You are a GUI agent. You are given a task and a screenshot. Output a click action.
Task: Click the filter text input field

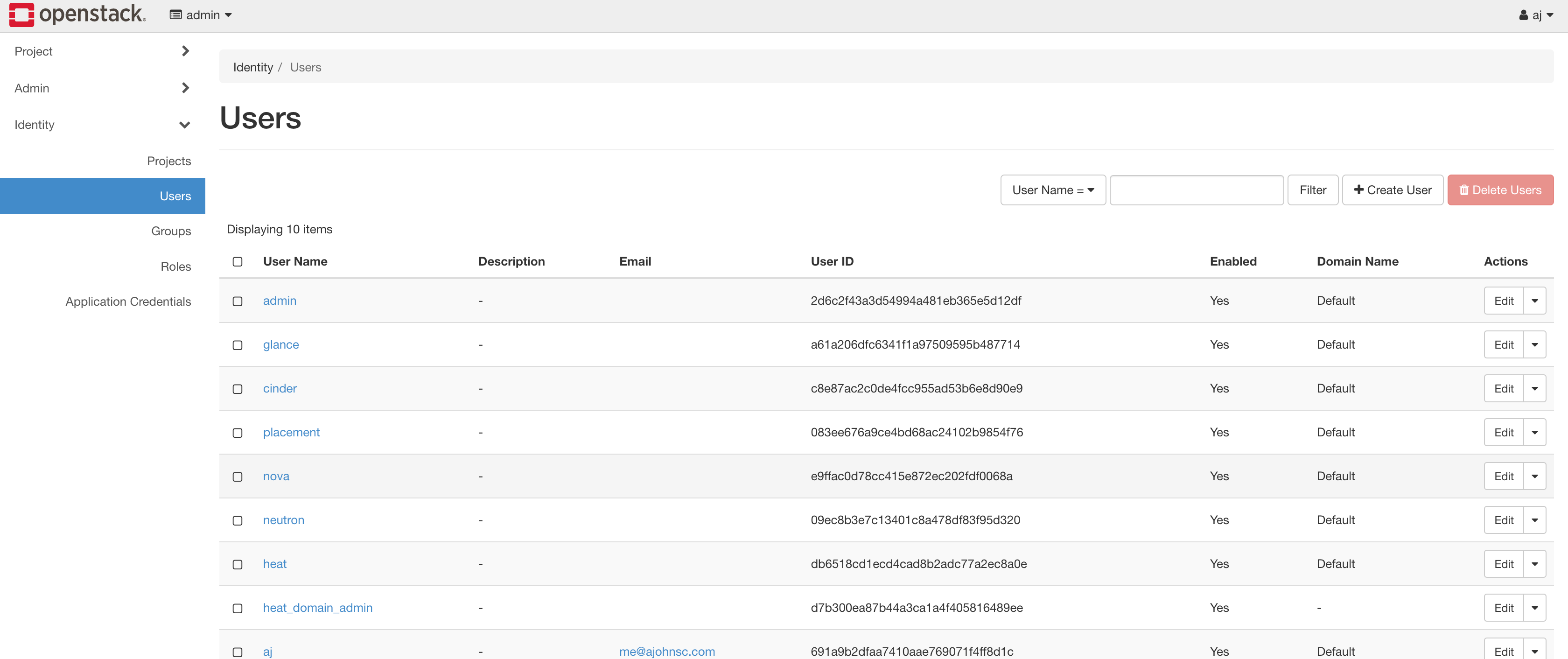1196,190
